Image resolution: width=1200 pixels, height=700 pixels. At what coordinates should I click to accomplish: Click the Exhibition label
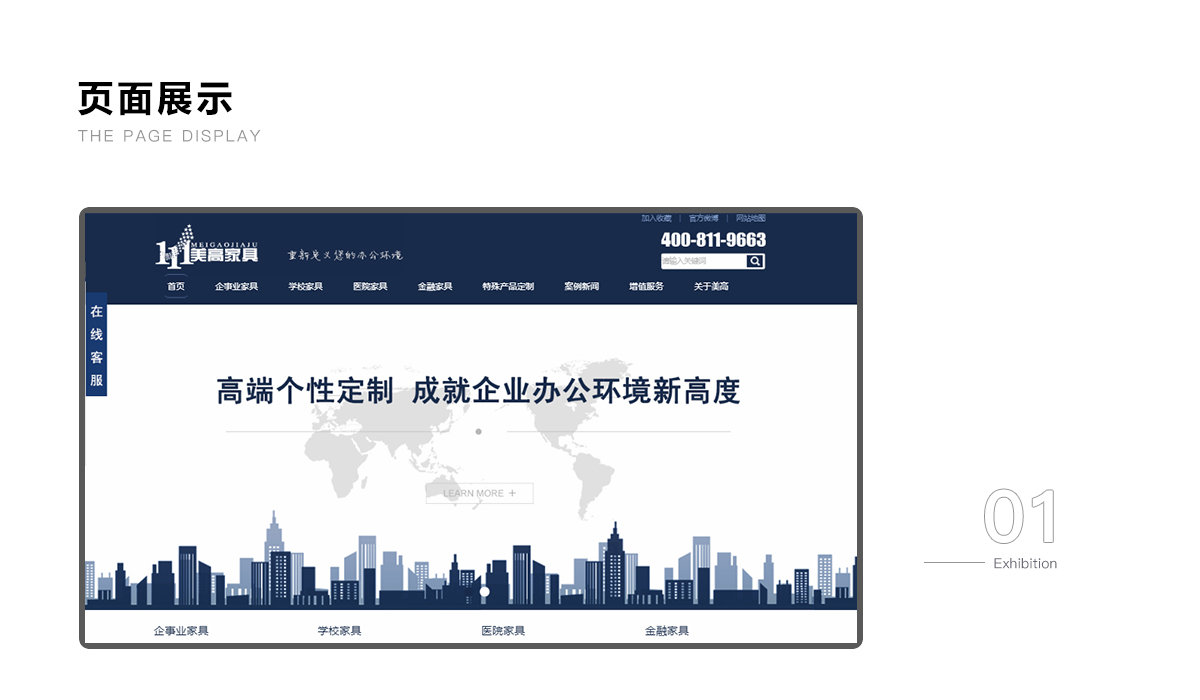1025,564
